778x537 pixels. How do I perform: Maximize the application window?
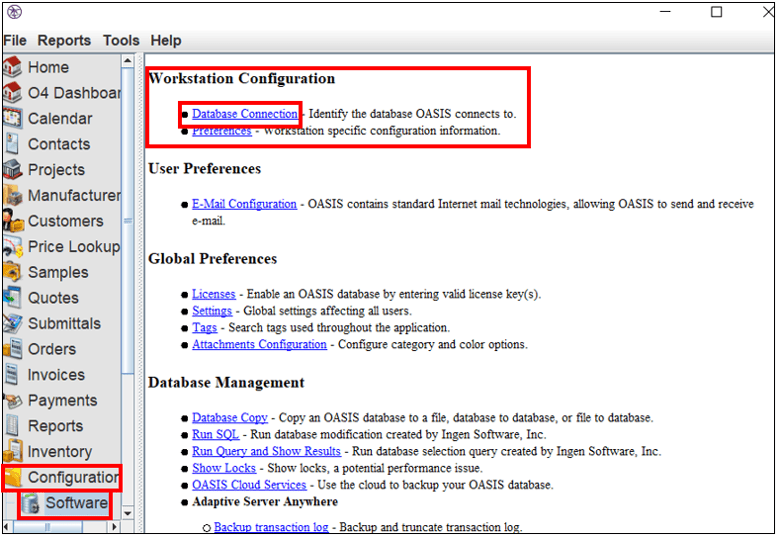pos(716,12)
